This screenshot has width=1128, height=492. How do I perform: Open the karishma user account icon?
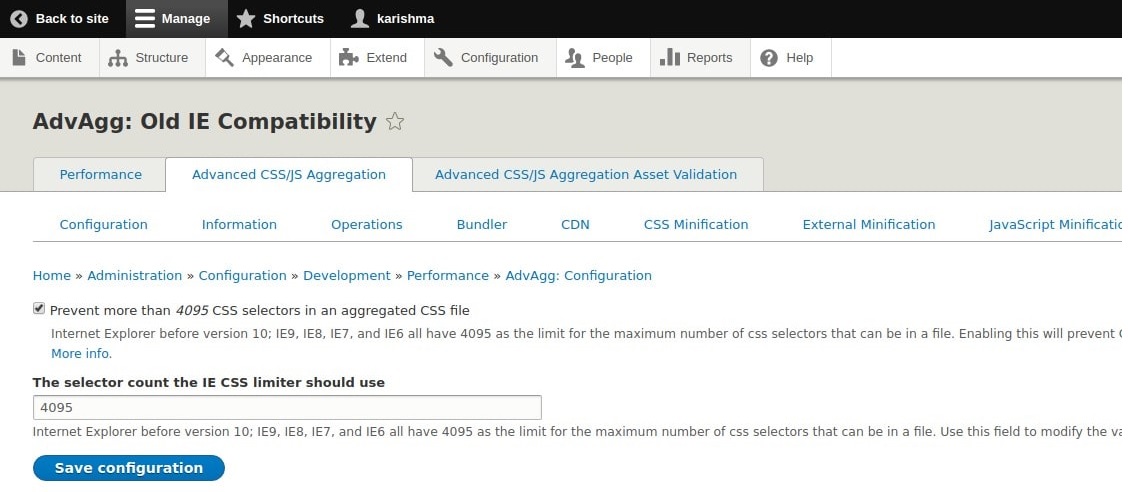(x=360, y=19)
